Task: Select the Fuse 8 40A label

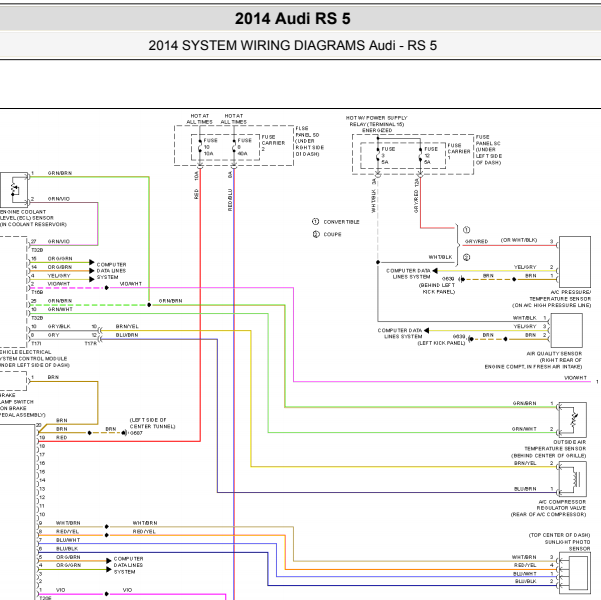Action: [244, 147]
